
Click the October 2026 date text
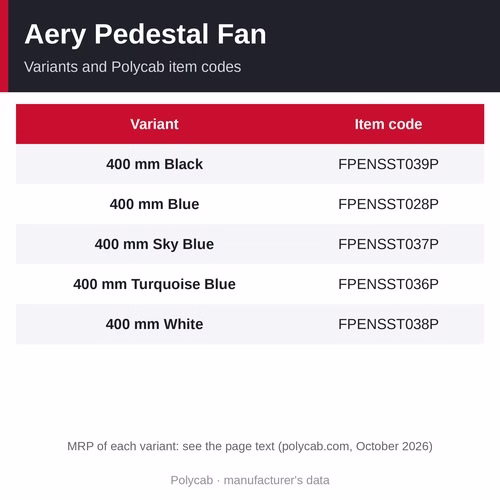[392, 446]
